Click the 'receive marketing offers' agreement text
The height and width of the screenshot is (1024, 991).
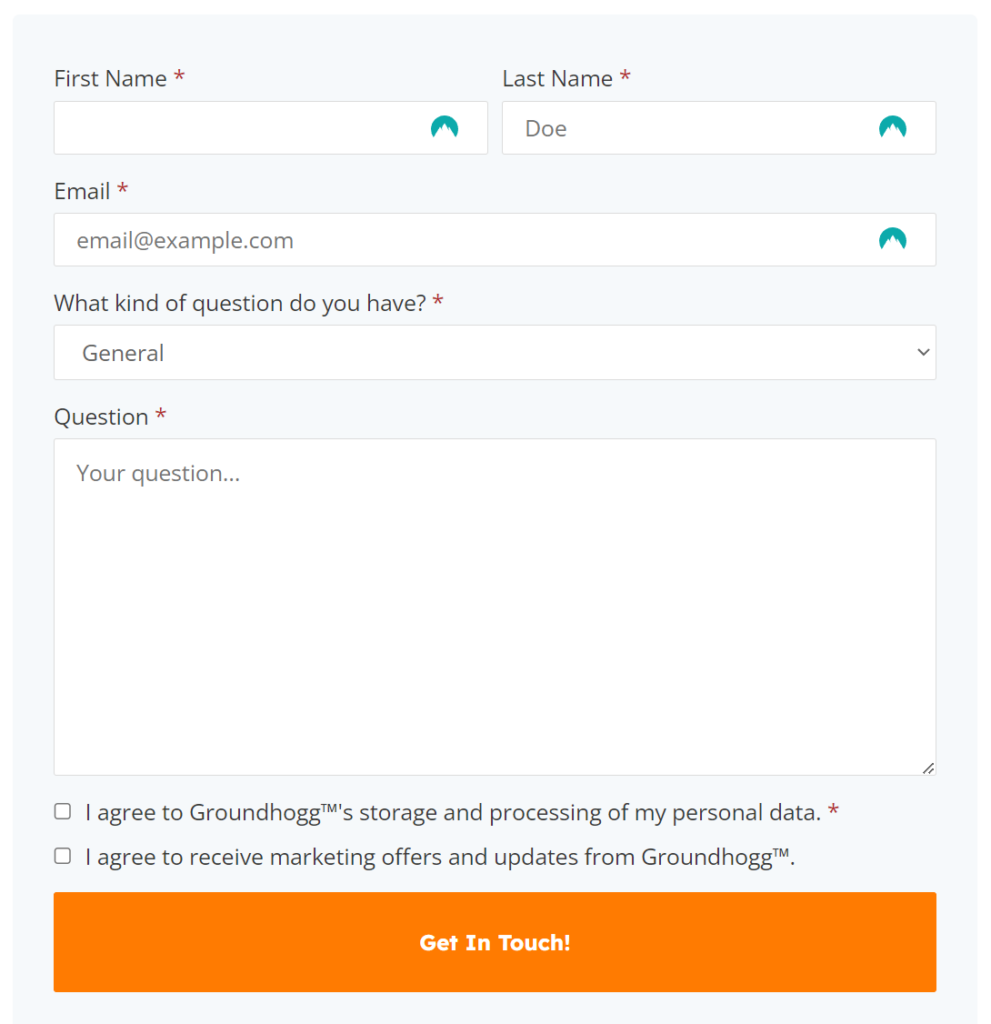point(438,857)
